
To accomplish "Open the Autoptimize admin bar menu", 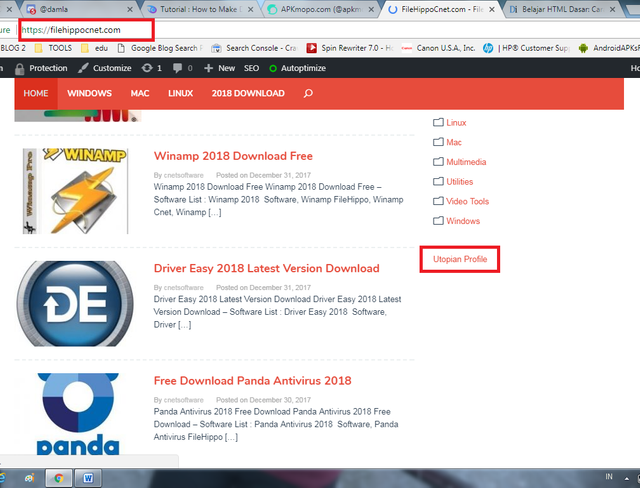I will pyautogui.click(x=297, y=68).
